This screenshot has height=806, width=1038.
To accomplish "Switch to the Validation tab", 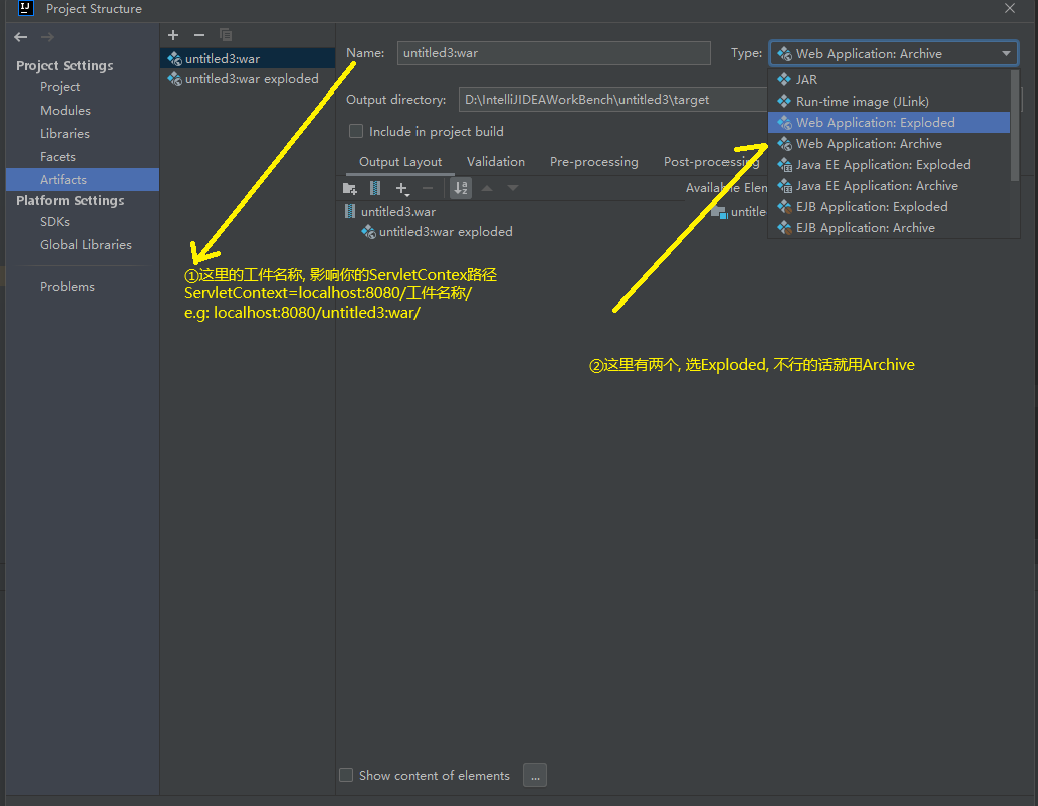I will point(495,162).
